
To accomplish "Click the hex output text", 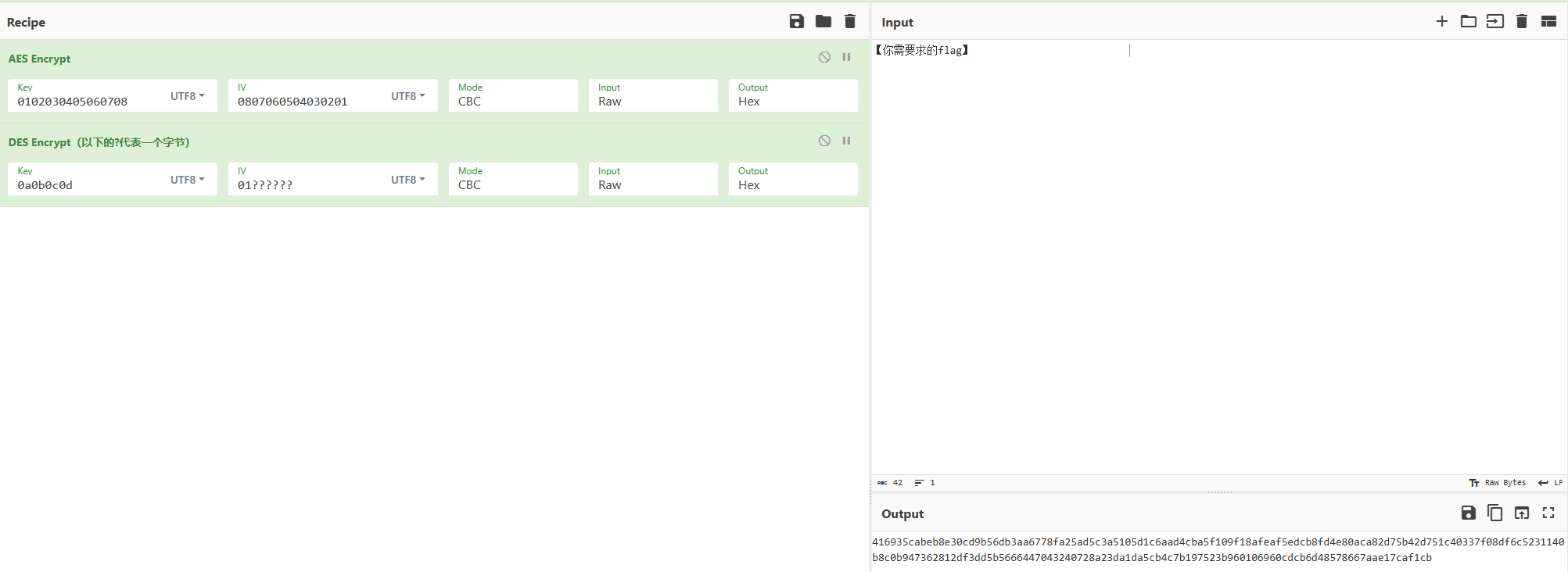I will coord(1218,549).
